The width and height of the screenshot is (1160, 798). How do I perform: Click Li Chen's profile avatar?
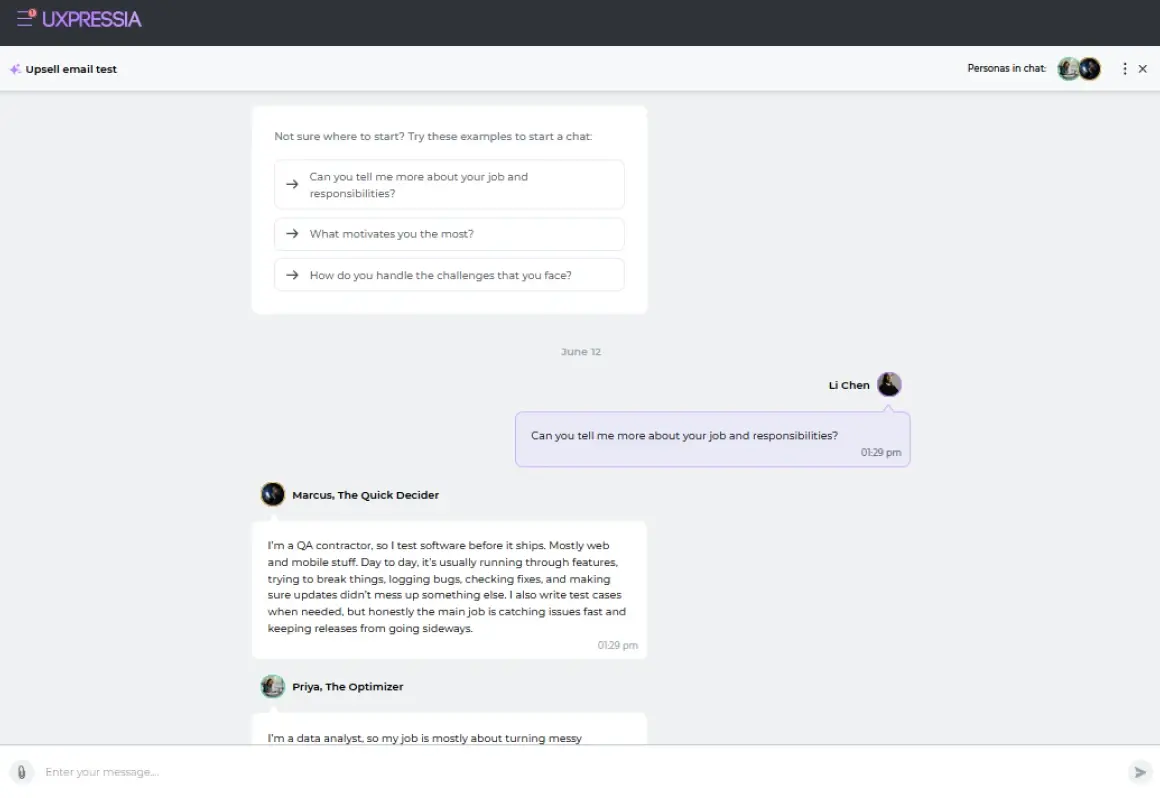pos(889,385)
